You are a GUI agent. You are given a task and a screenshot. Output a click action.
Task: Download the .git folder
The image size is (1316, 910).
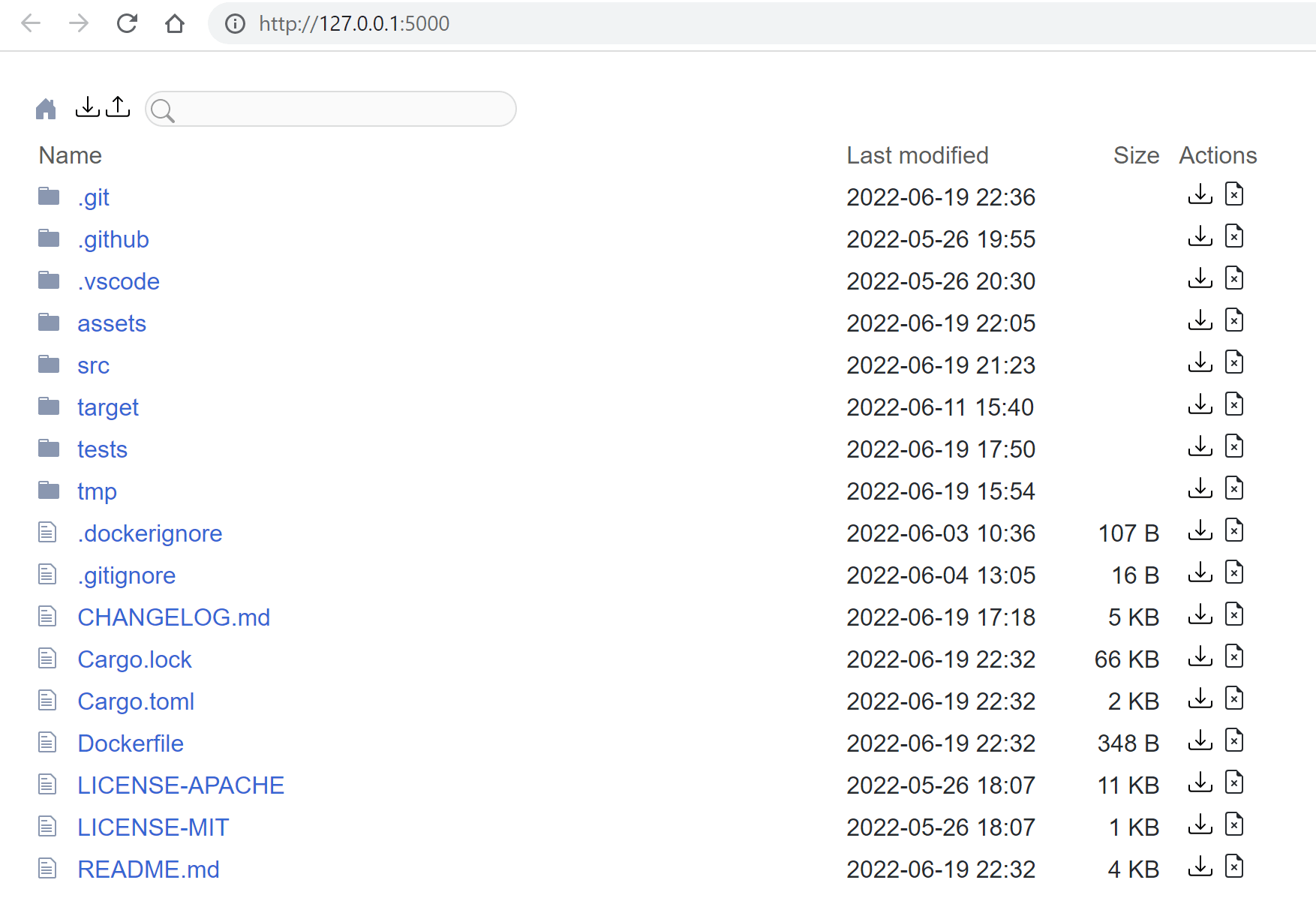[1200, 194]
